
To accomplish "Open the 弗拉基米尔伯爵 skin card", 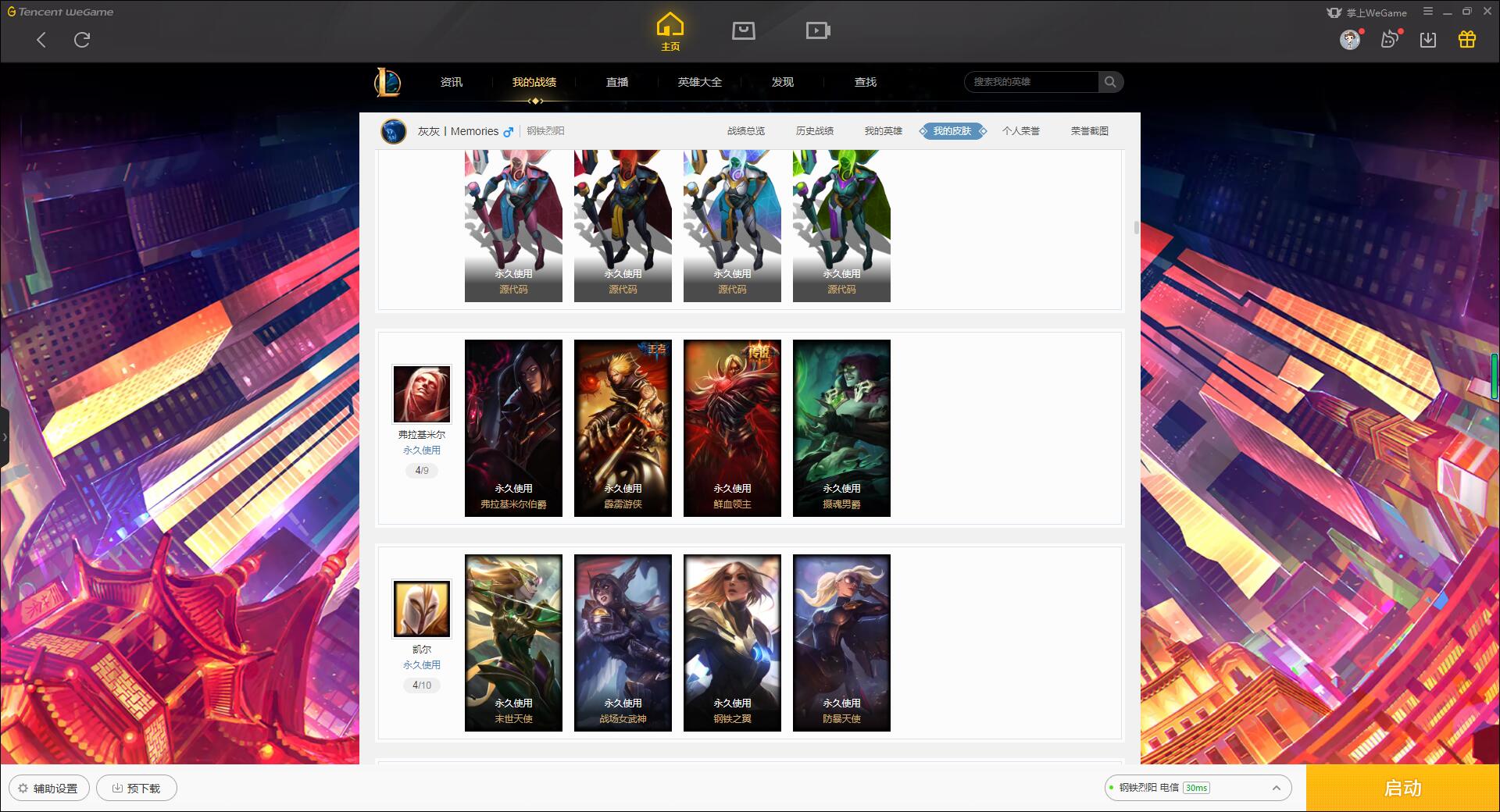I will (513, 428).
